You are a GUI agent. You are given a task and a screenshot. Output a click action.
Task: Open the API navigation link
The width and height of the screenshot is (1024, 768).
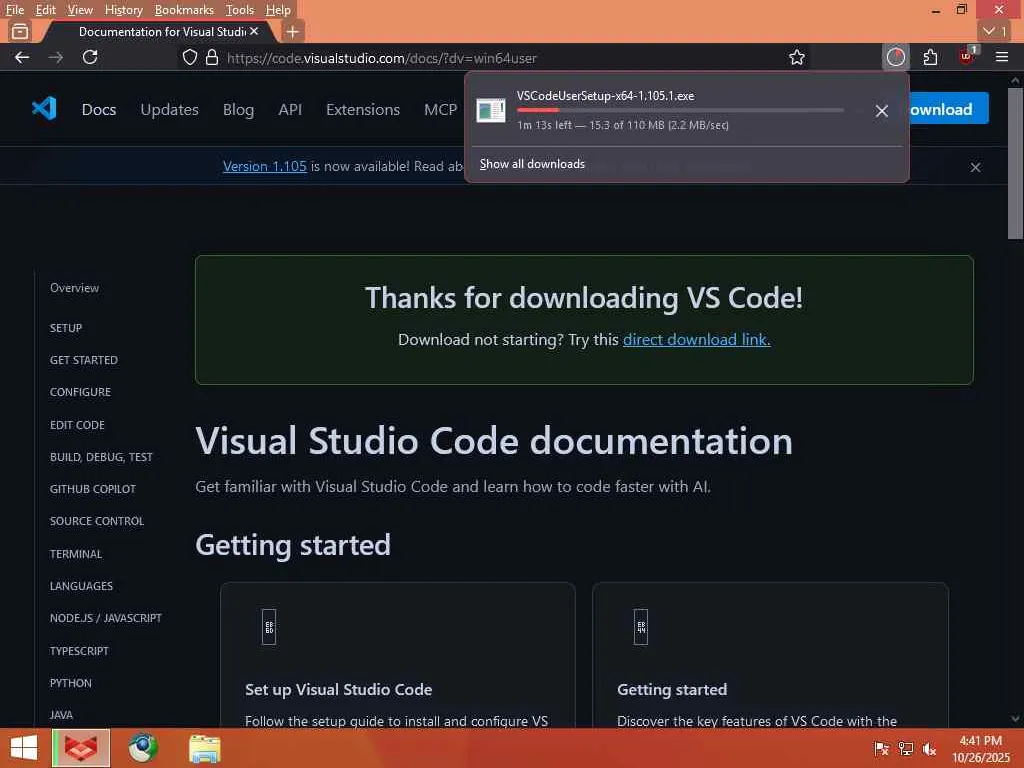tap(290, 109)
